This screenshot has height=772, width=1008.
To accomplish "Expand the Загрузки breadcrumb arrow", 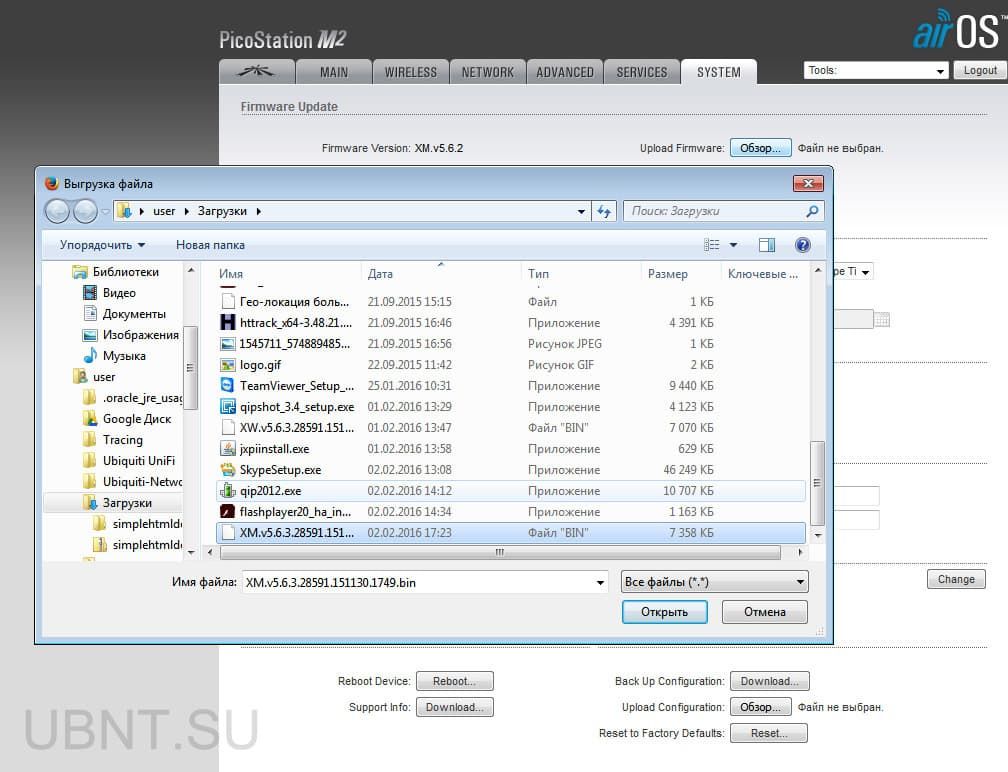I will click(258, 211).
